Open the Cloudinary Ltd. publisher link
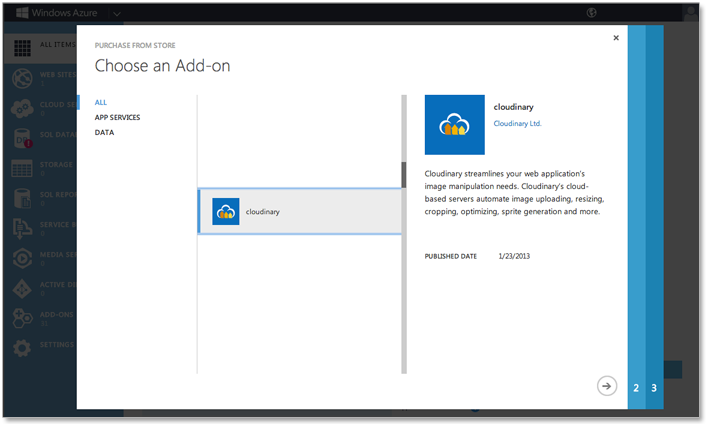 click(517, 123)
